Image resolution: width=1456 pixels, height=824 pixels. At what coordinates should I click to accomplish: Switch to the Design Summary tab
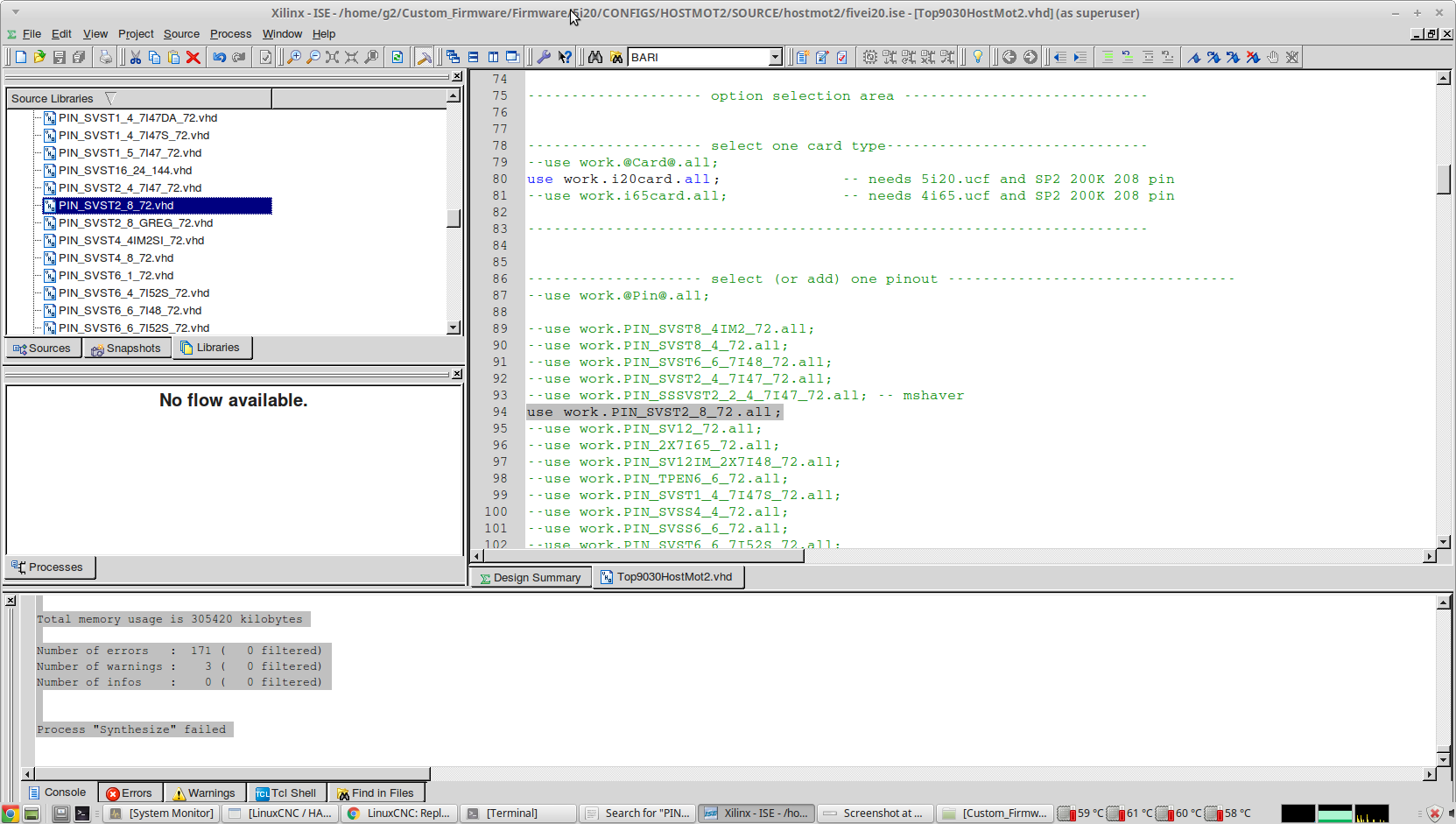pos(531,577)
